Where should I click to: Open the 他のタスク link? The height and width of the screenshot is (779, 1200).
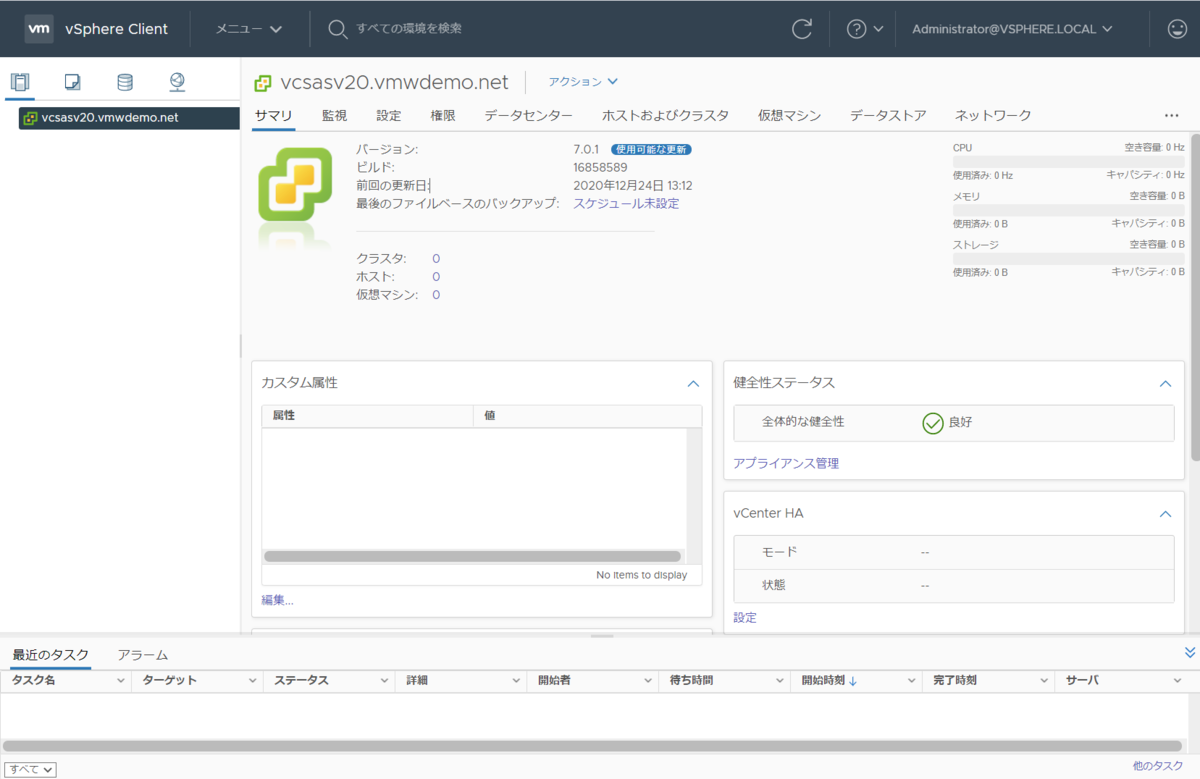[1158, 766]
